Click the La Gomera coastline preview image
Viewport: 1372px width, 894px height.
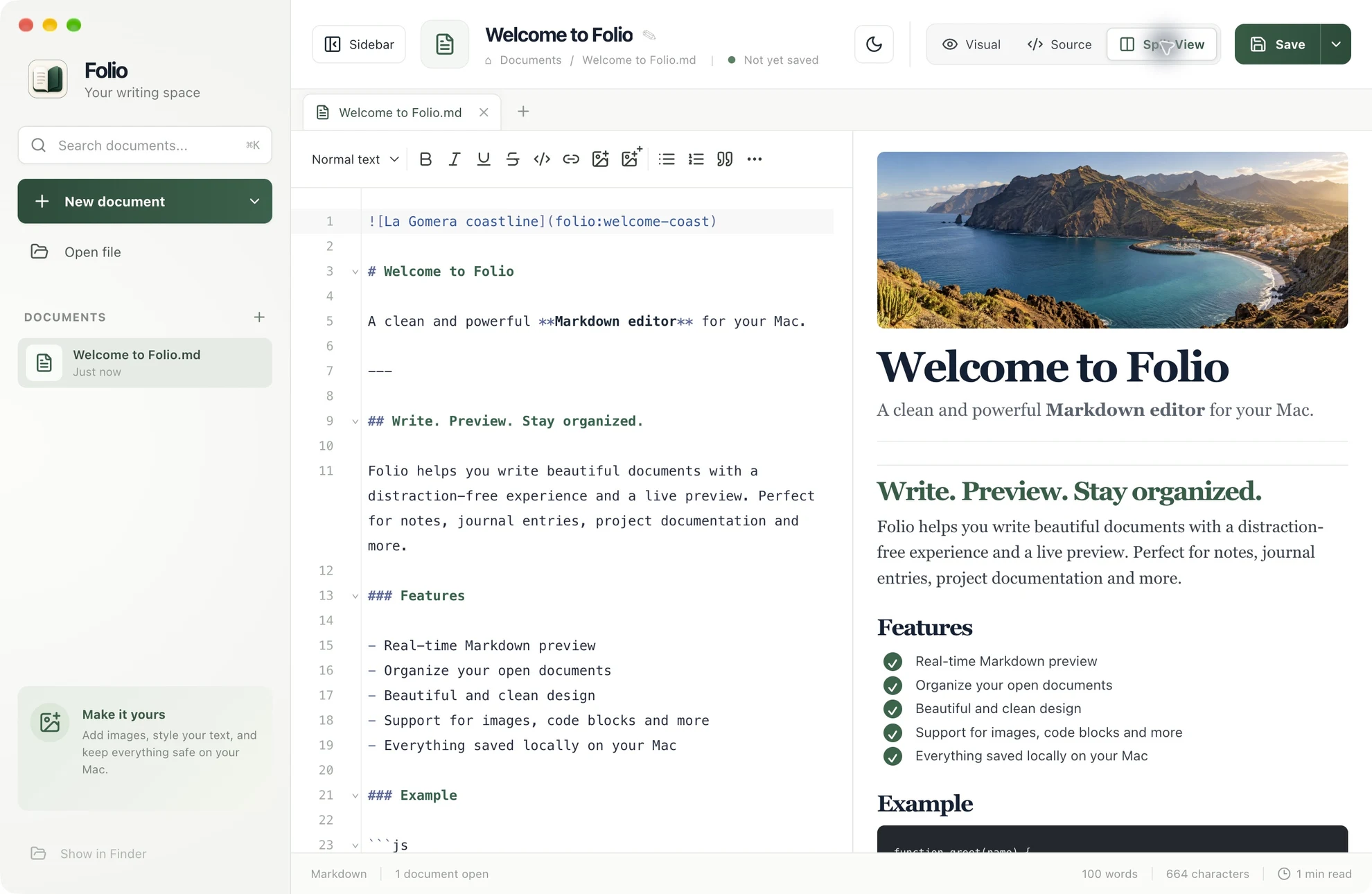click(x=1112, y=240)
